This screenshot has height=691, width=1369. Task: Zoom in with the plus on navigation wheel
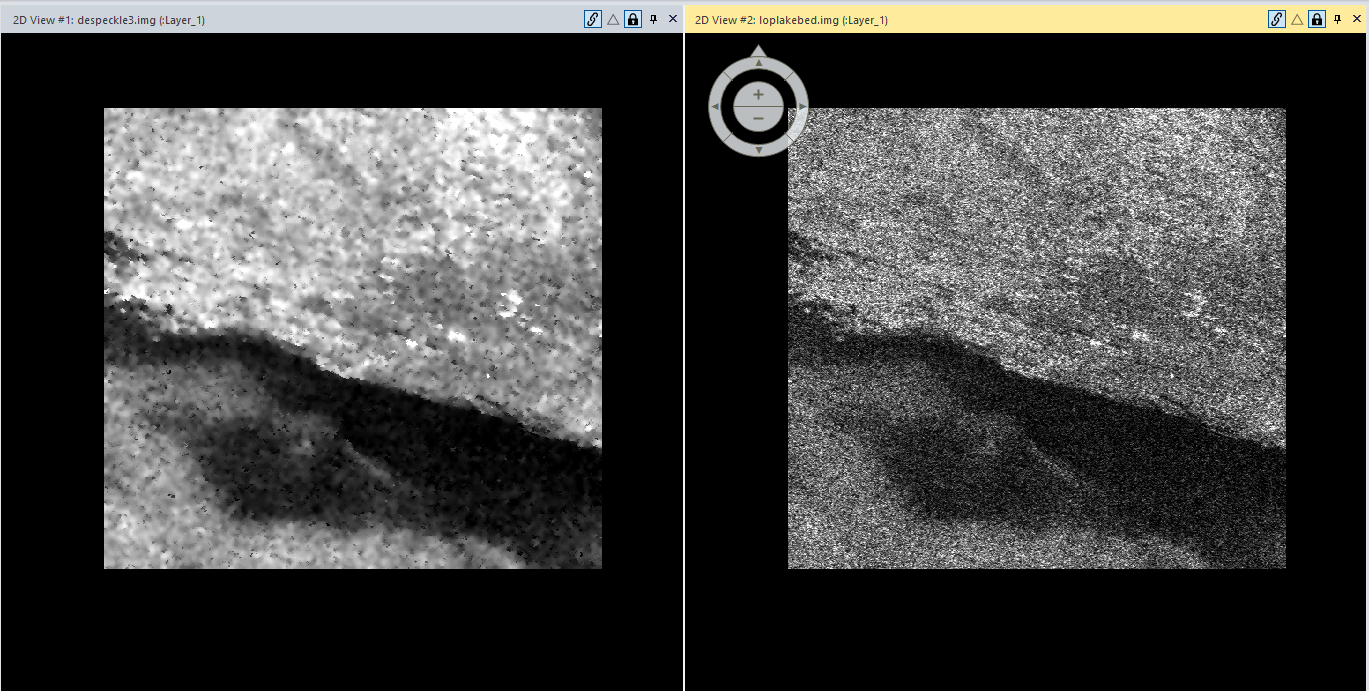(758, 94)
